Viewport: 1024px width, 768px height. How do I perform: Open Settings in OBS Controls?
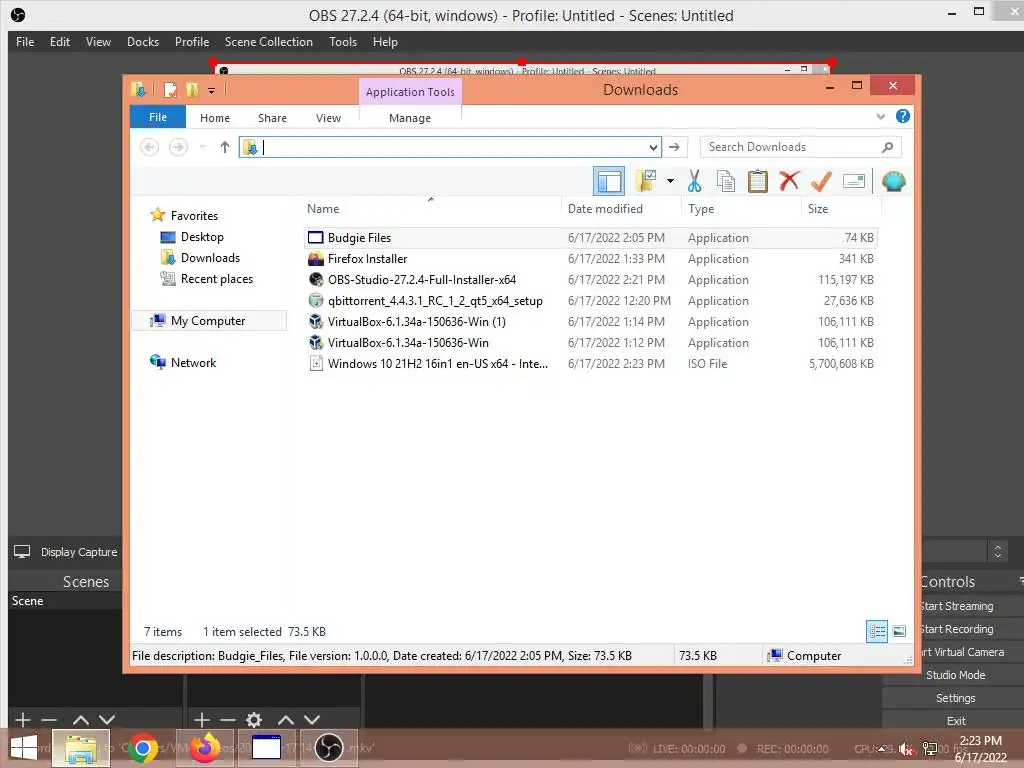pos(955,697)
